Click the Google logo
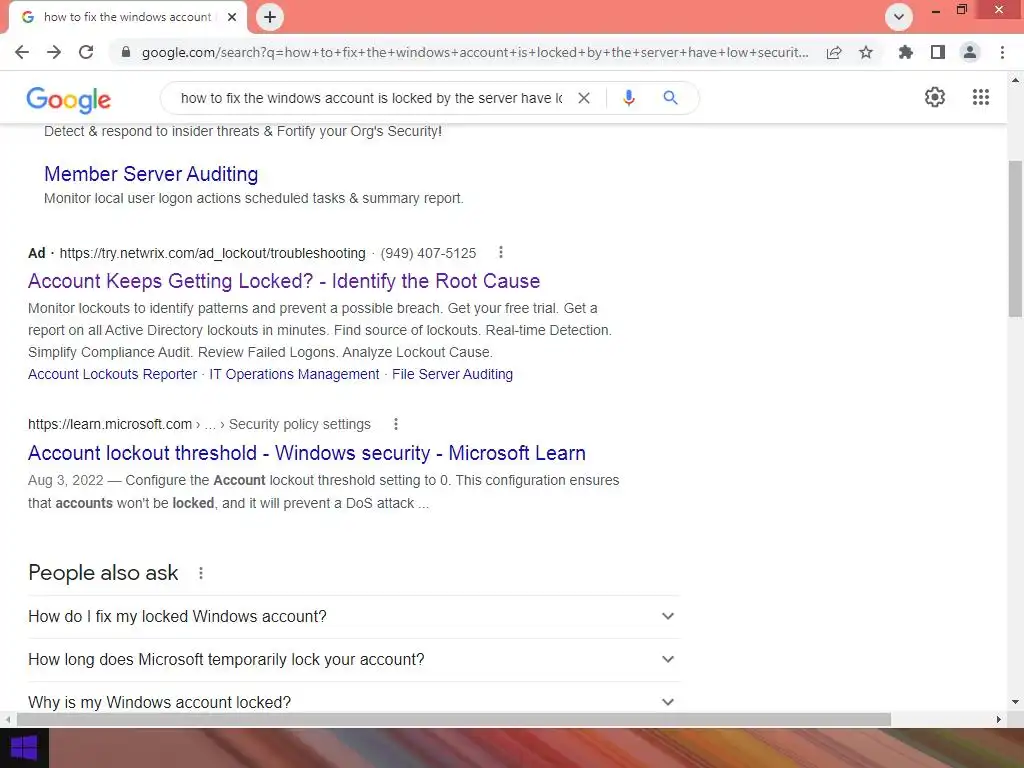 pos(69,99)
